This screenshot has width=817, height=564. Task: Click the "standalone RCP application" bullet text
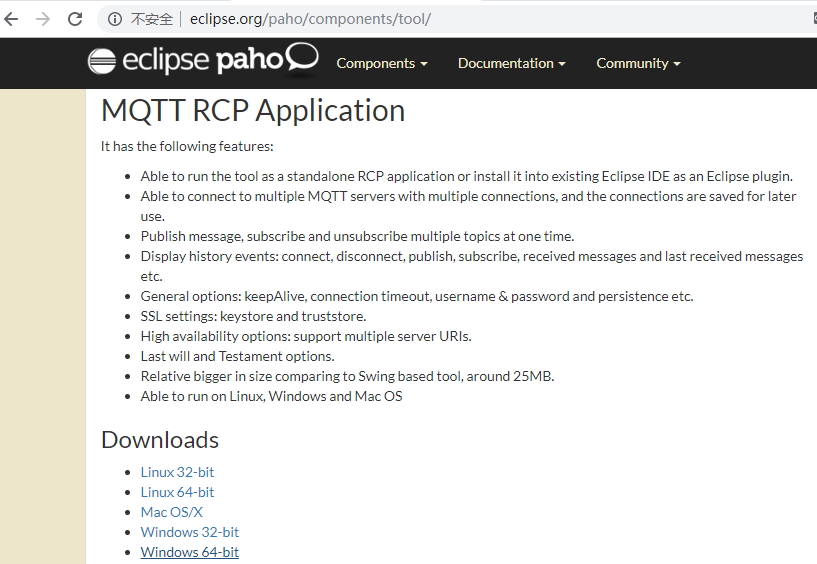click(x=466, y=177)
